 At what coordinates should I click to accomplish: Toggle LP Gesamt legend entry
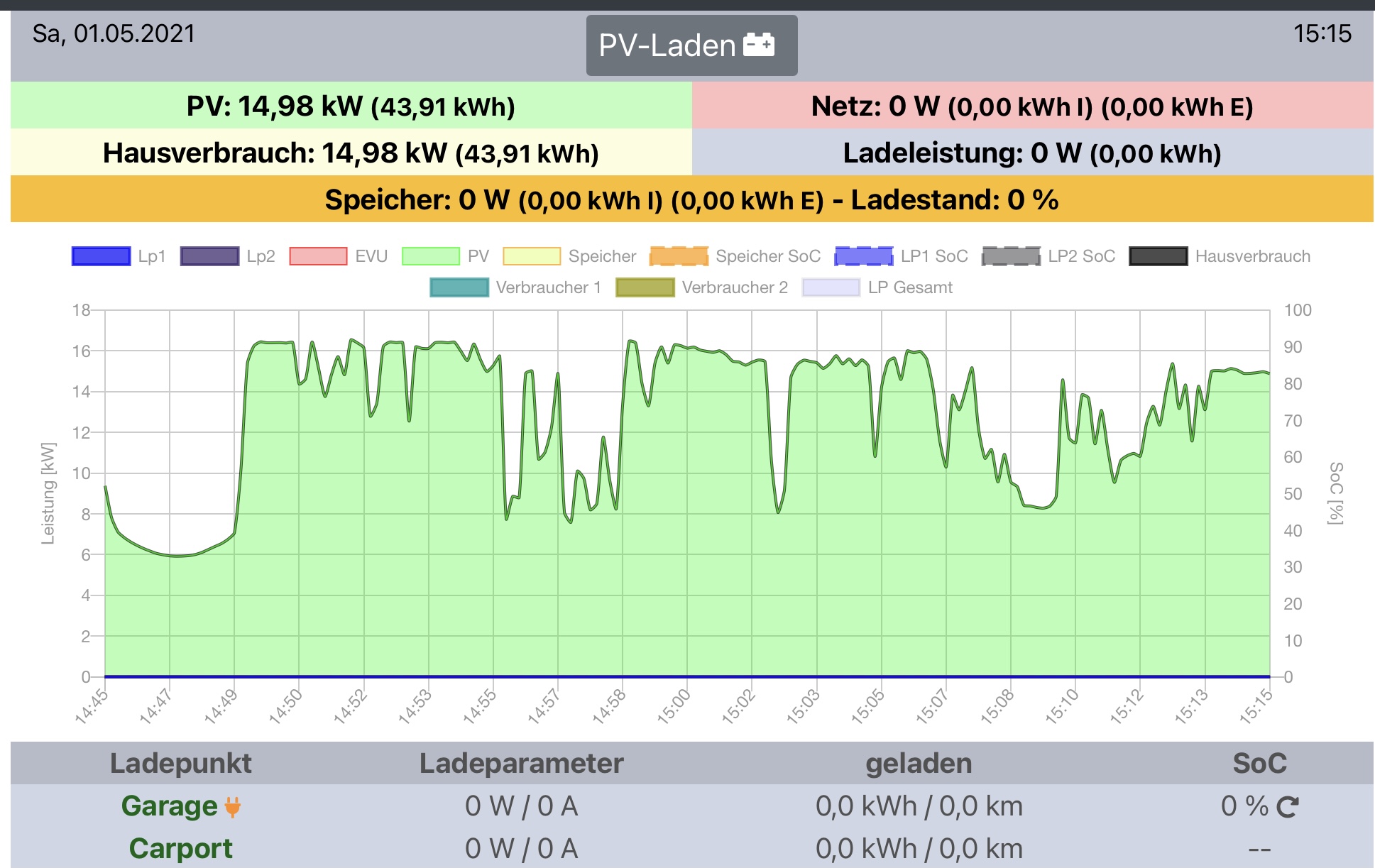tap(831, 287)
